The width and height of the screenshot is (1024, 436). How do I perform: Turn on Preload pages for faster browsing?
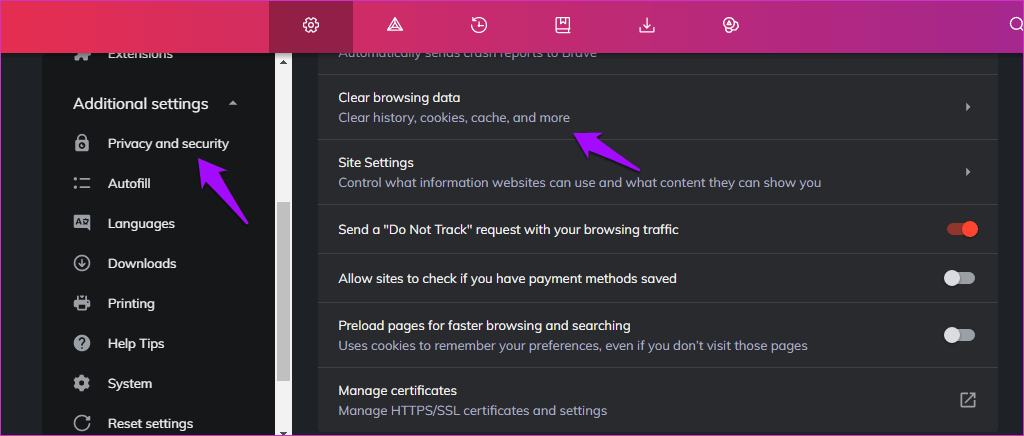pos(959,335)
